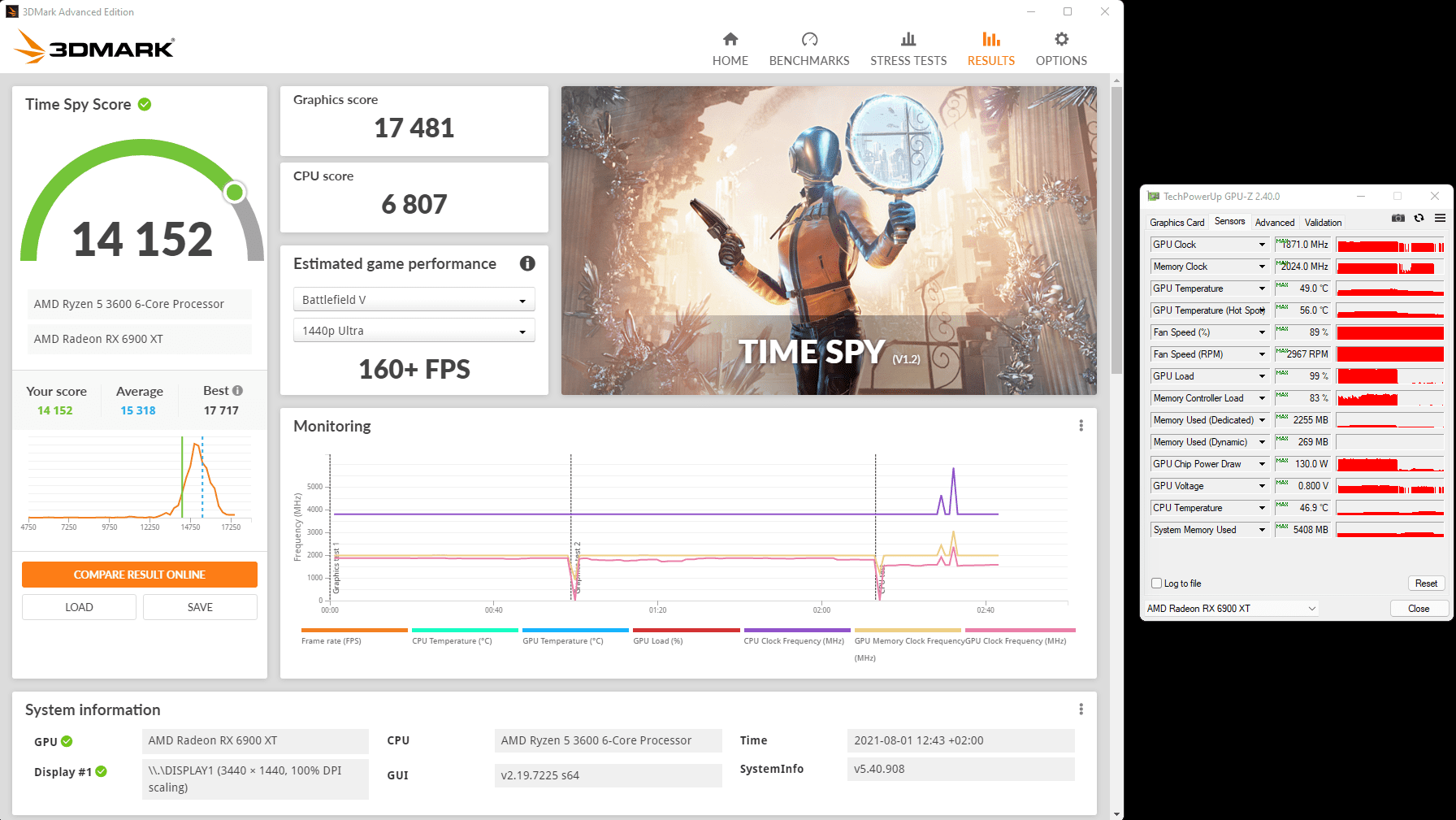Image resolution: width=1456 pixels, height=820 pixels.
Task: Click green validation check beside Time Spy Score
Action: click(x=145, y=104)
